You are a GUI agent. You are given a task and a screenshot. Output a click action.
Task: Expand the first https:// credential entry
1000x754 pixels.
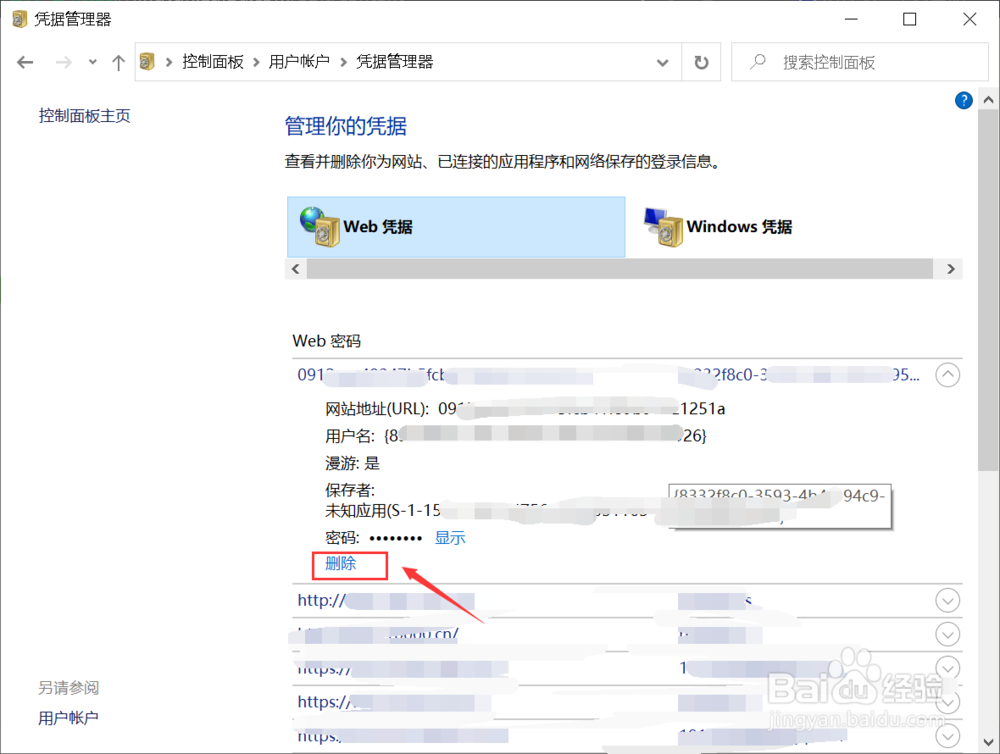947,667
